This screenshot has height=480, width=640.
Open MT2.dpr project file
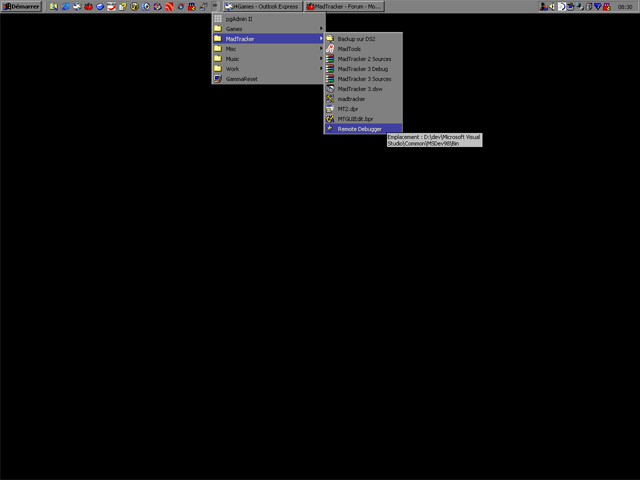(x=363, y=109)
